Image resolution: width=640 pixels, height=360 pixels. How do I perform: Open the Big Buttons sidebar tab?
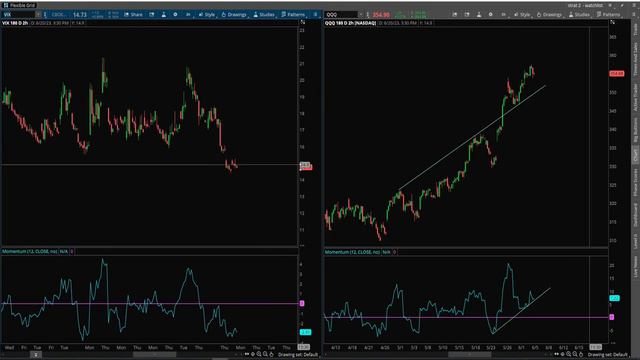click(x=636, y=130)
